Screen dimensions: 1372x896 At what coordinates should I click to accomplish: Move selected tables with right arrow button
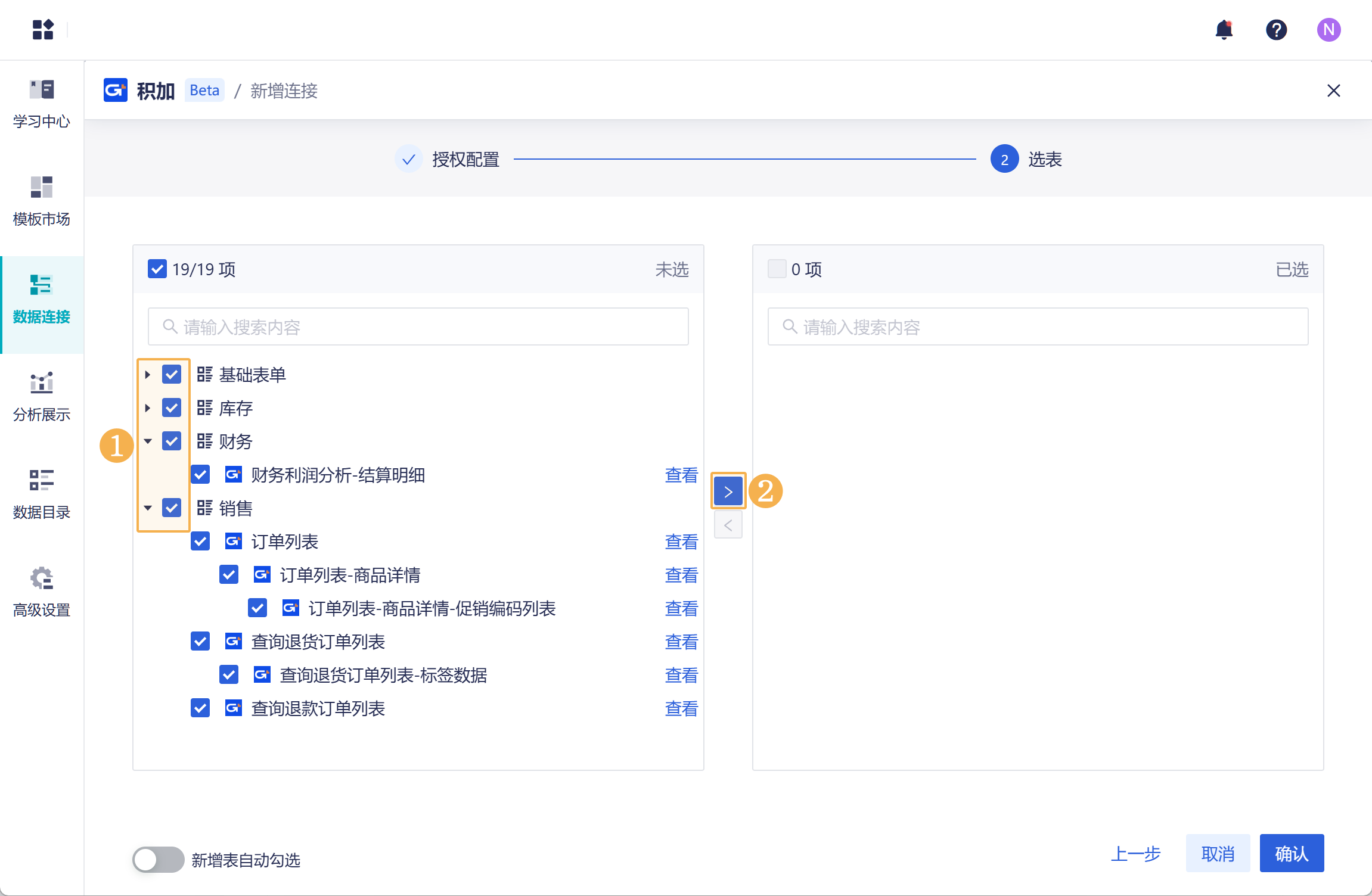(x=728, y=491)
